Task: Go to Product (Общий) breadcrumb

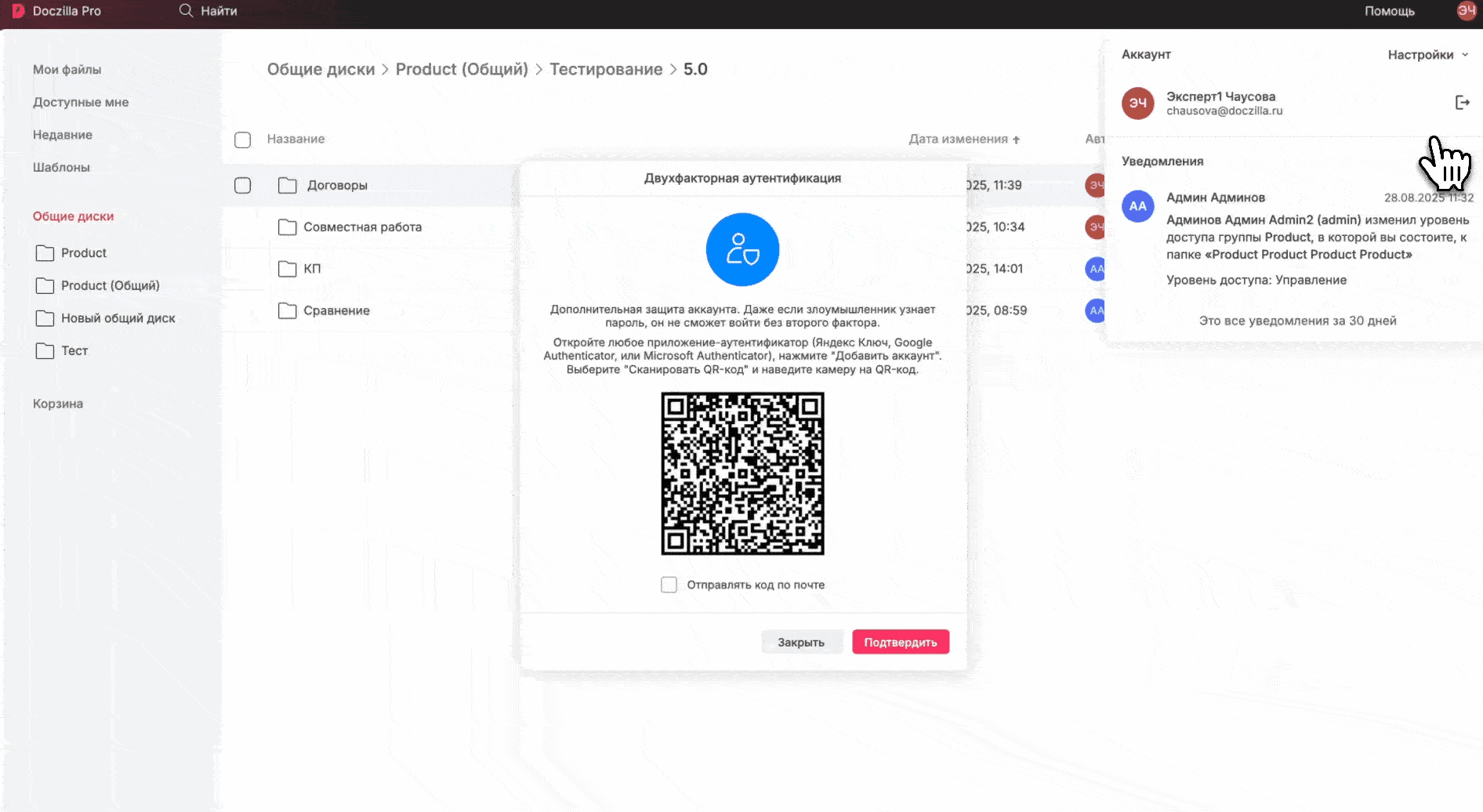Action: point(462,69)
